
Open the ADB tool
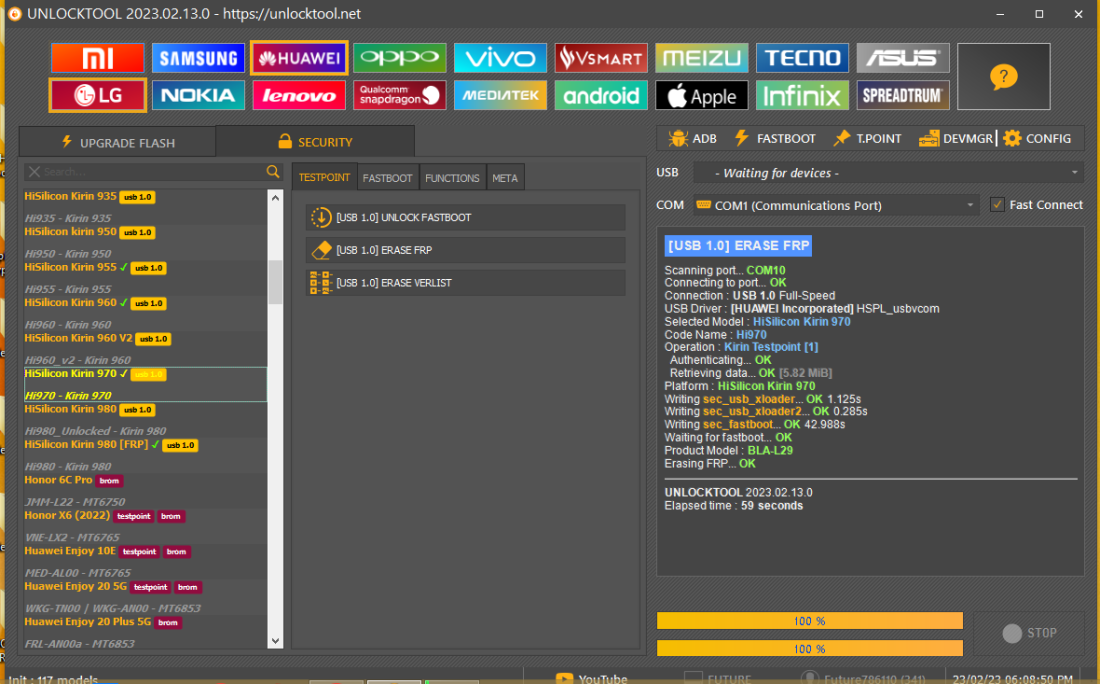click(692, 139)
